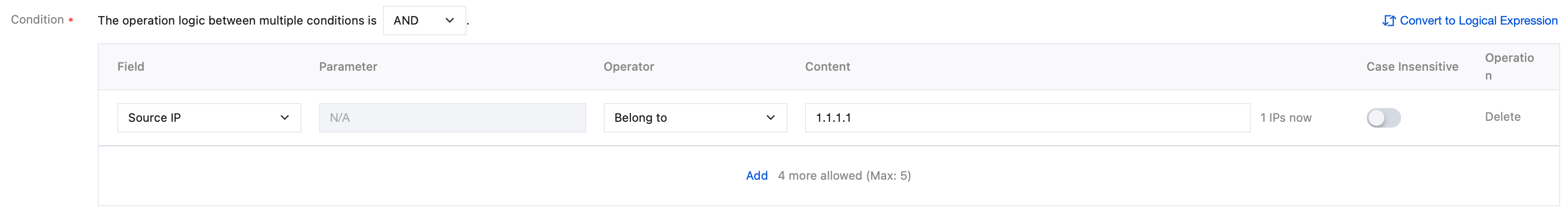Enable the Case Insensitive toggle switch

[x=1383, y=117]
